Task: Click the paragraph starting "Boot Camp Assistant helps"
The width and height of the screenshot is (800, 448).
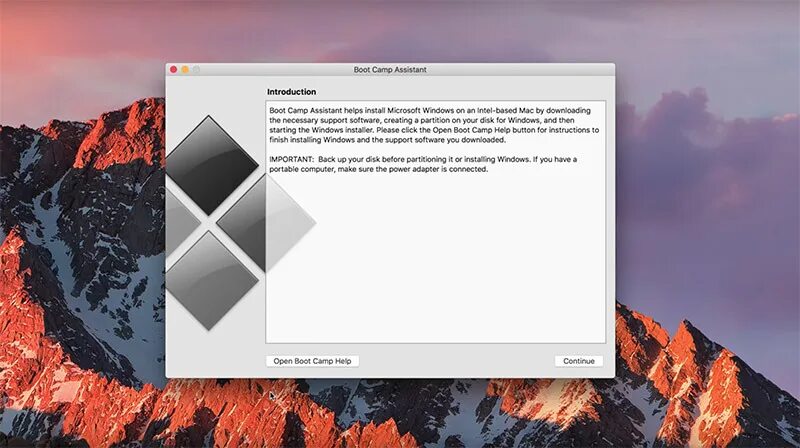Action: tap(434, 125)
